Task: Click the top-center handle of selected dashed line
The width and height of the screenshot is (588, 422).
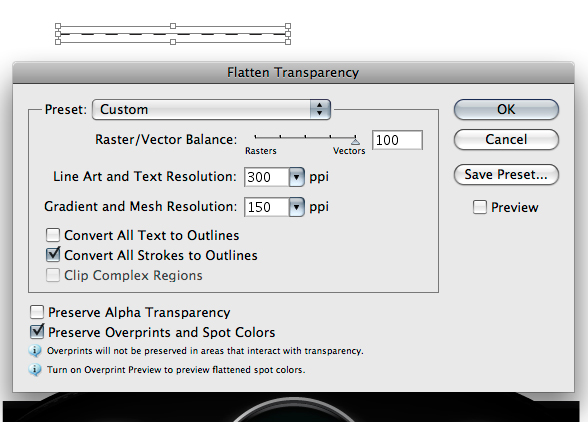Action: 173,26
